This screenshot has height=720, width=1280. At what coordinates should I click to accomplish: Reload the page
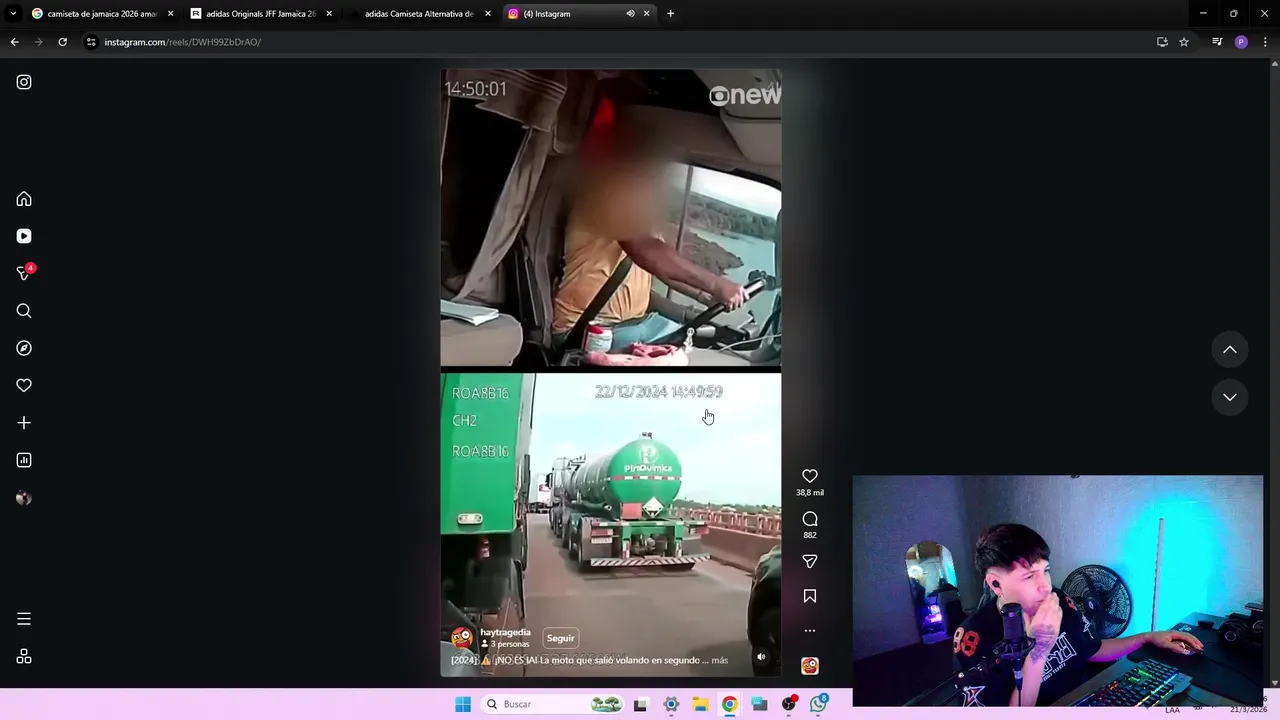tap(62, 42)
